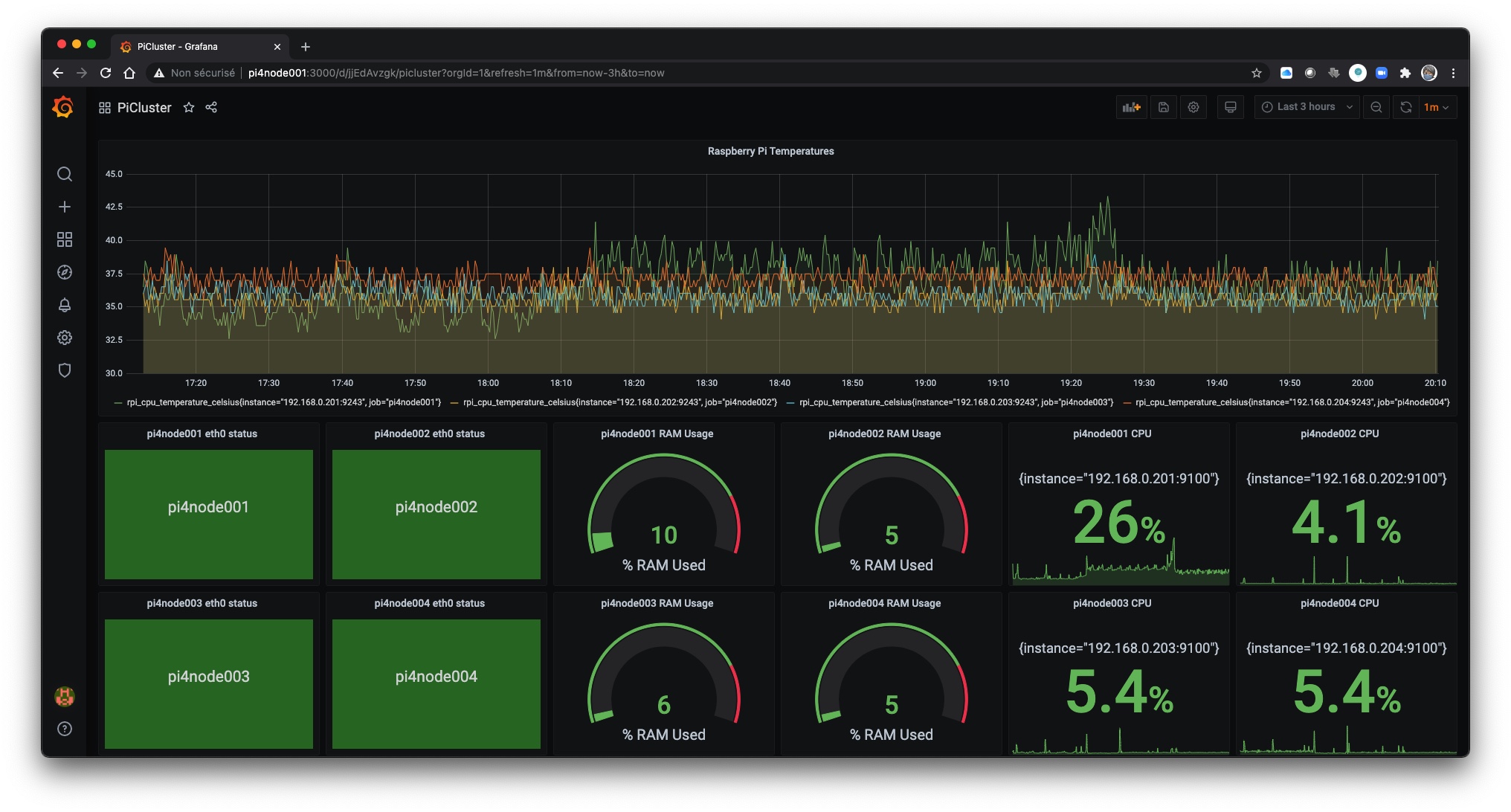Screen dimensions: 1511x812
Task: Open the Raspberry Pi Temperatures panel title menu
Action: point(770,151)
